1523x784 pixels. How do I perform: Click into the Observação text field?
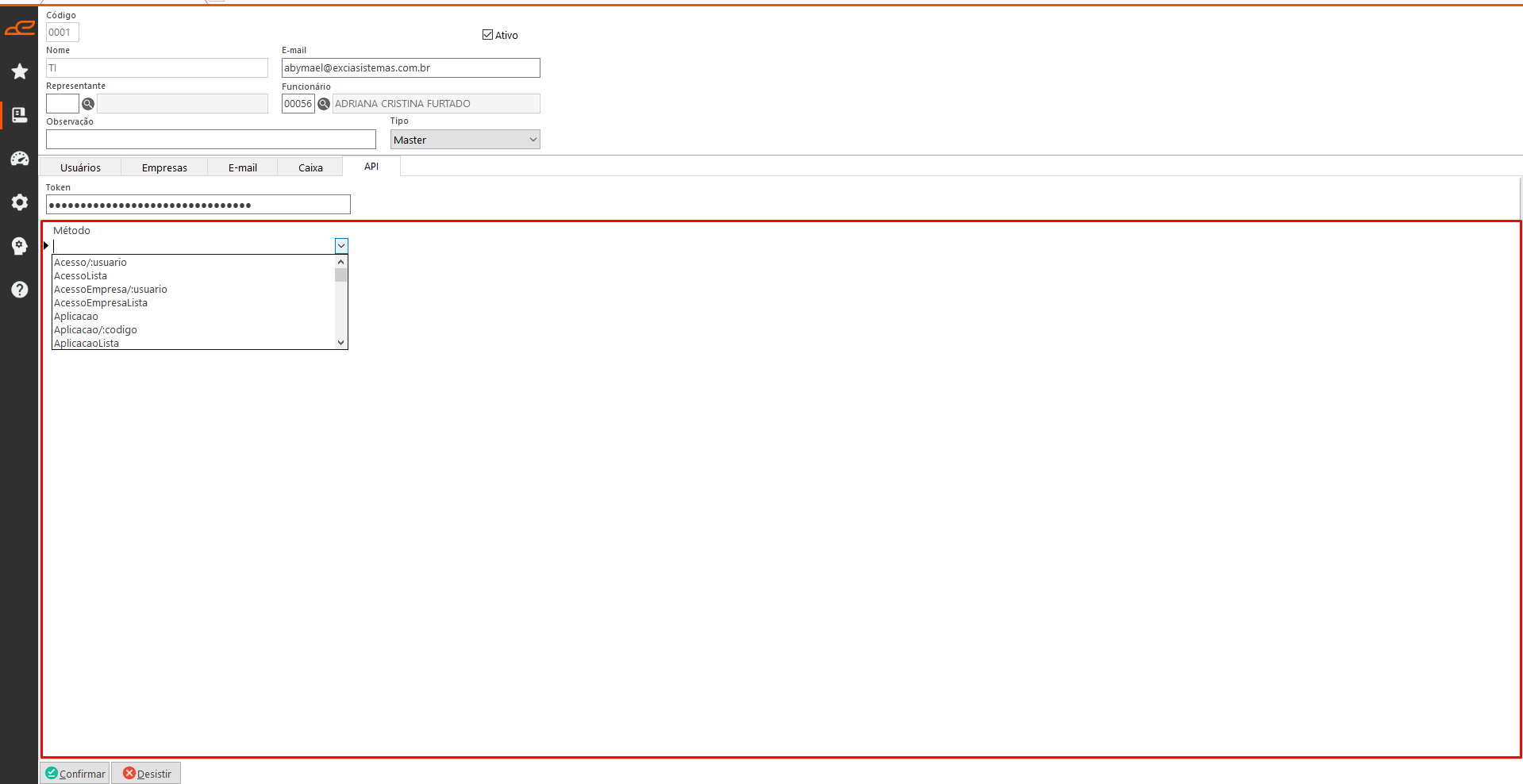[210, 140]
